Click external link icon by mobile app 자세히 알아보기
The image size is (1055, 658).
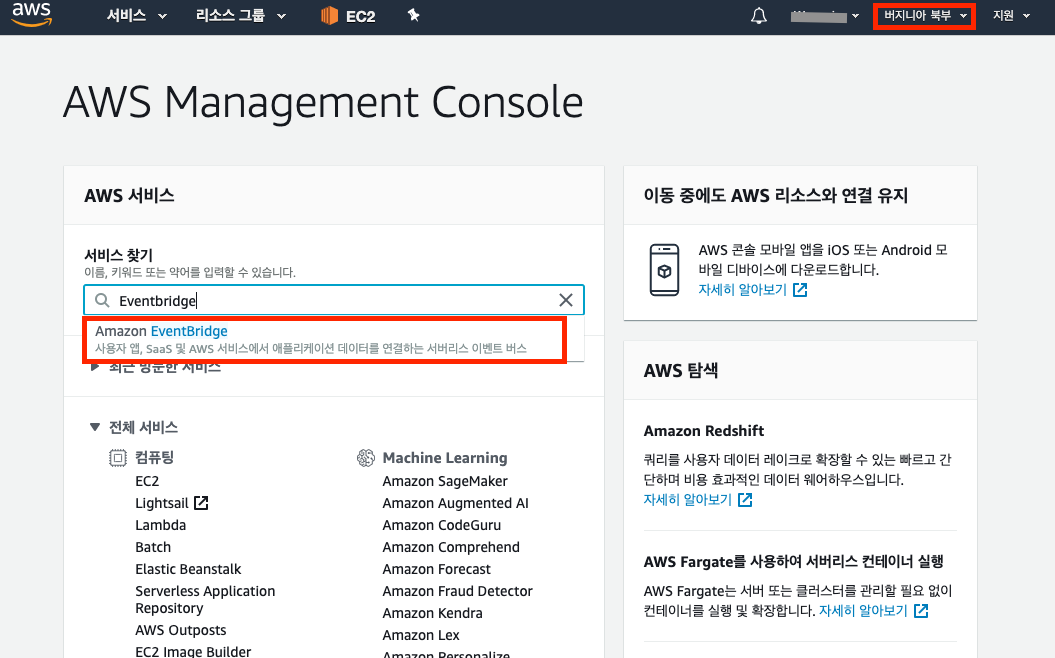click(x=800, y=290)
